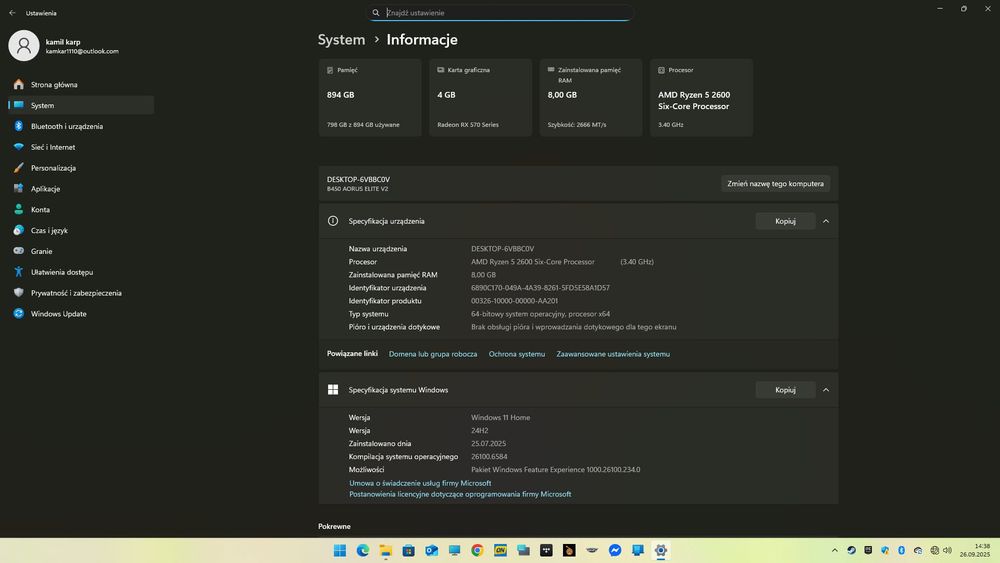Select install date 25.07.2025
The width and height of the screenshot is (1000, 563).
(489, 444)
